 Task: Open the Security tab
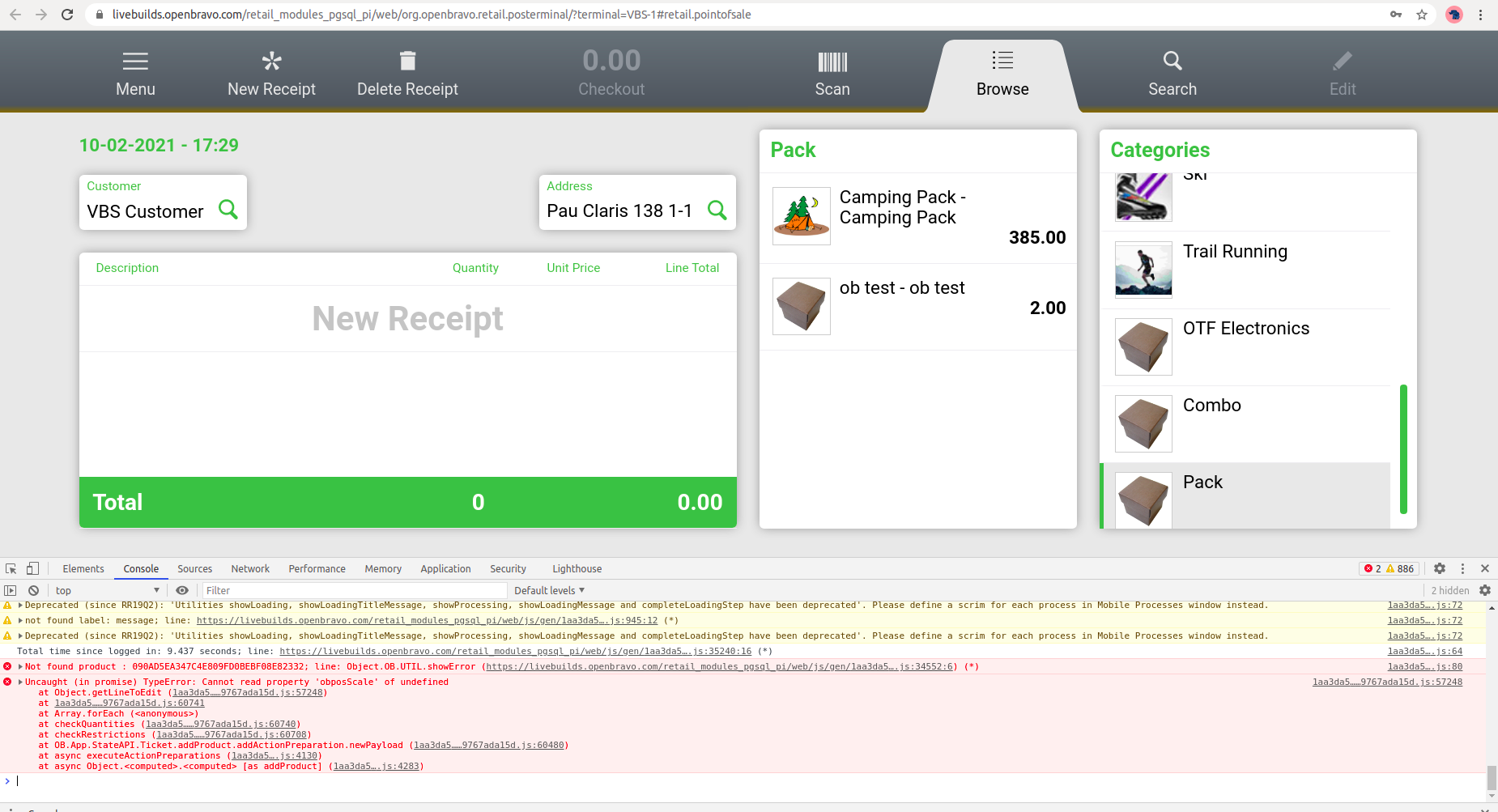tap(508, 569)
